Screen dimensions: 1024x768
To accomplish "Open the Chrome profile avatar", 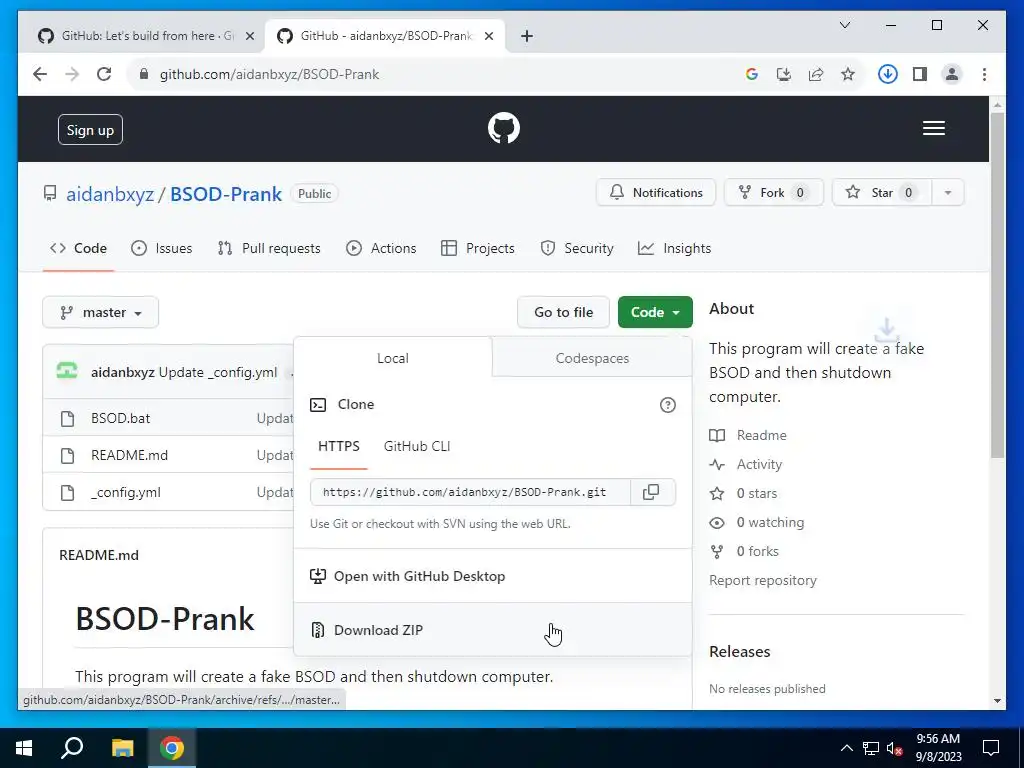I will [952, 74].
